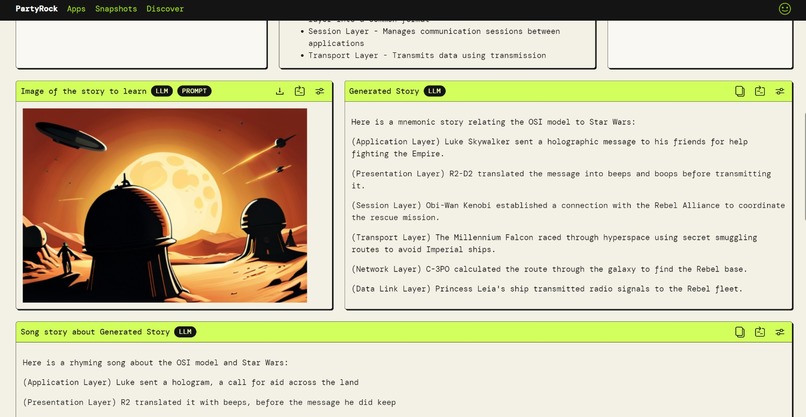Click the '(Presentation Layer) R2-D2 translated' line
This screenshot has height=417, width=806.
pyautogui.click(x=561, y=179)
